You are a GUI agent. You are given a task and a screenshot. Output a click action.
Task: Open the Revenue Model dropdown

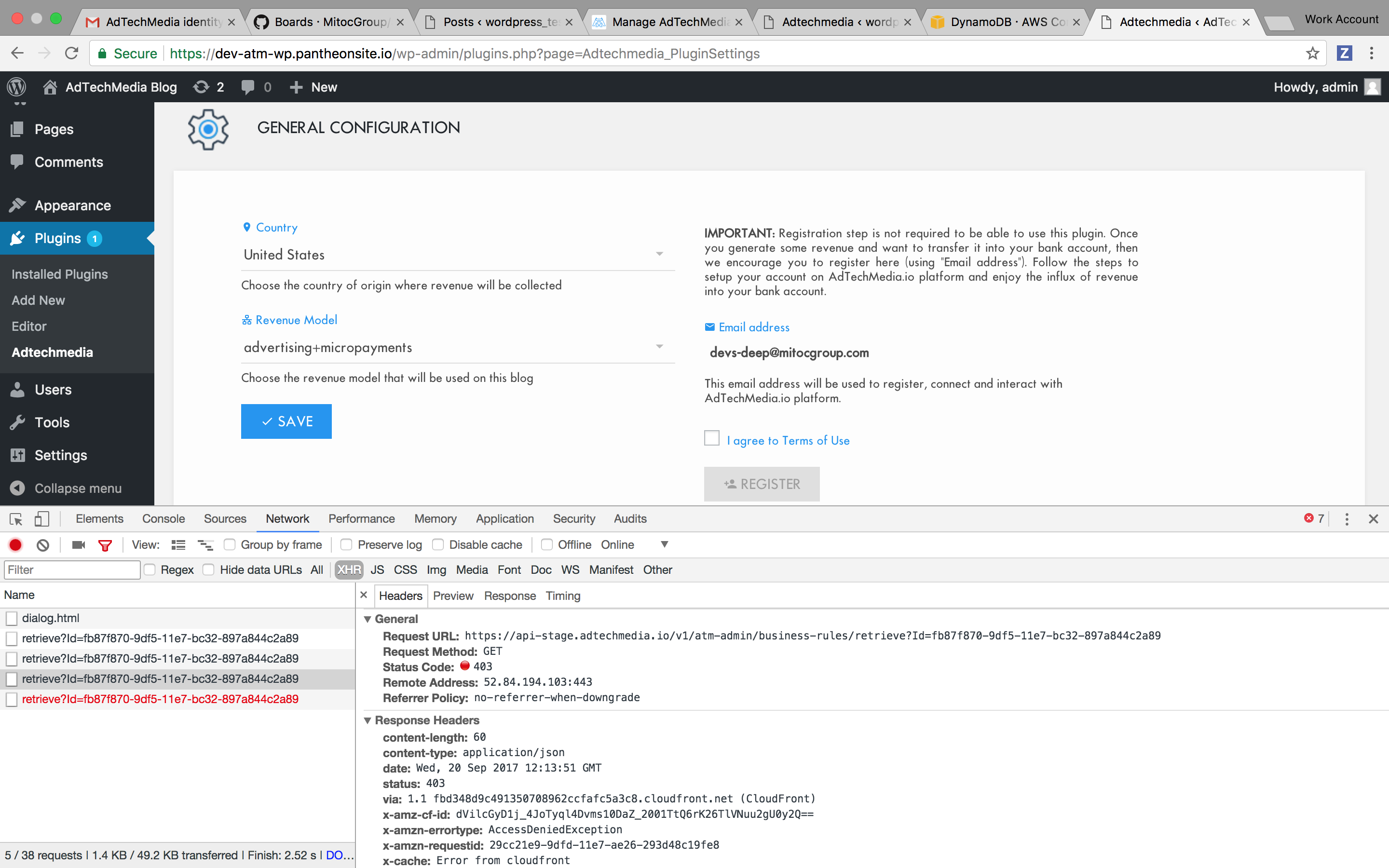pos(457,347)
